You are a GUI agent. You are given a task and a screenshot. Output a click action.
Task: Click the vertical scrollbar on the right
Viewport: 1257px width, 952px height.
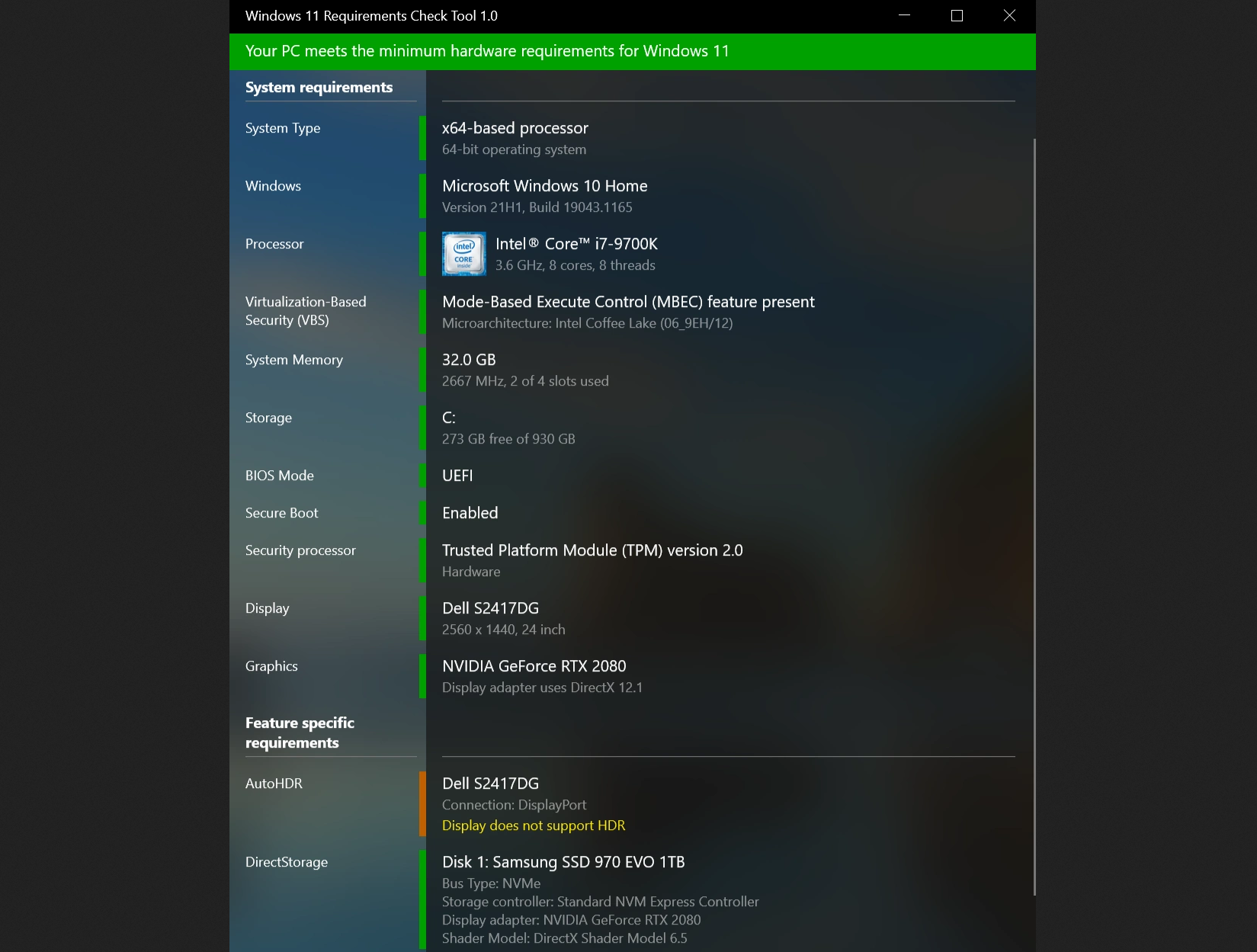point(1034,517)
